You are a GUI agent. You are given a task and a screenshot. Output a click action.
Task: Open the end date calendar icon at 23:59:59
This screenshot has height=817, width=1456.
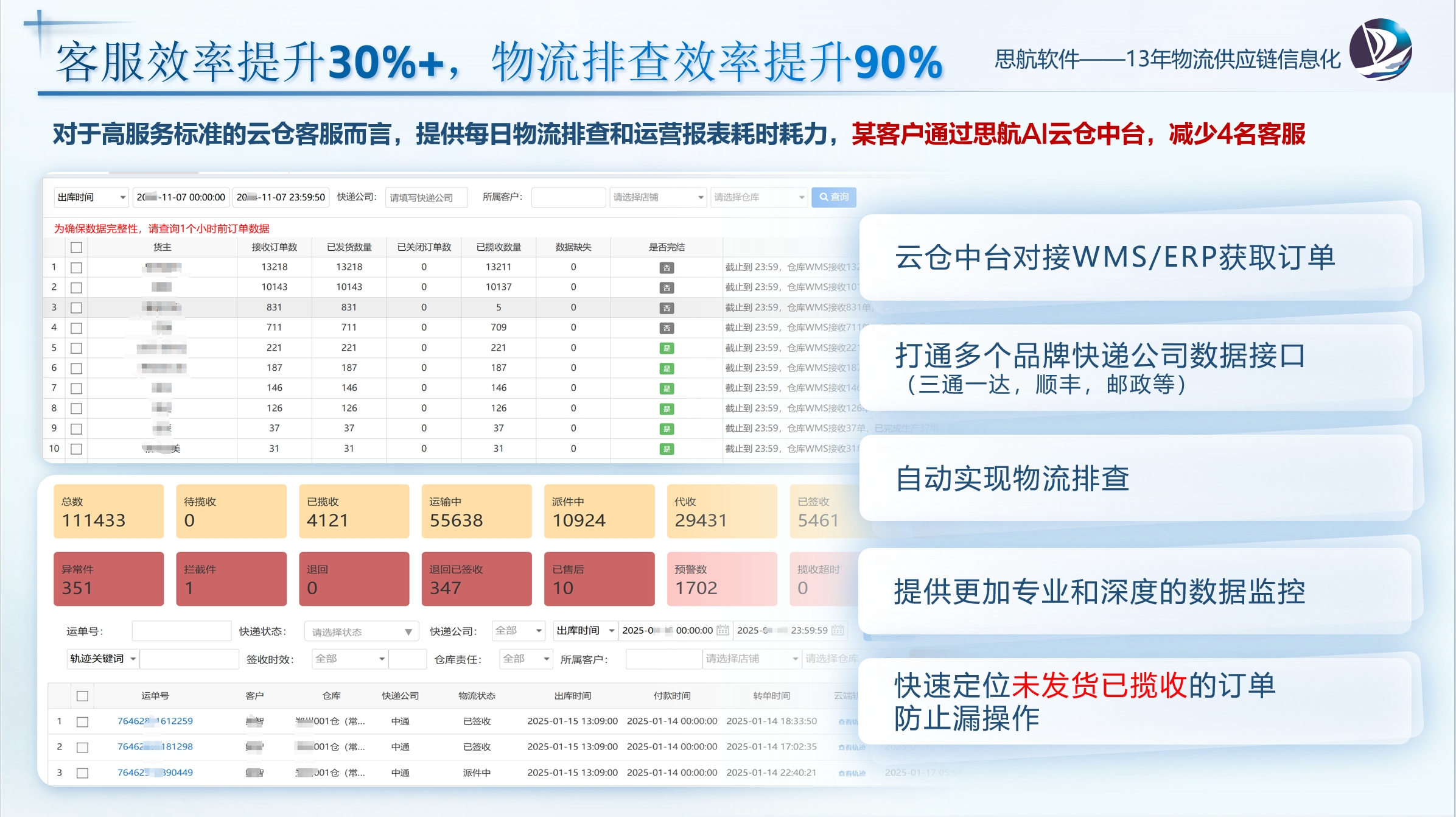838,630
